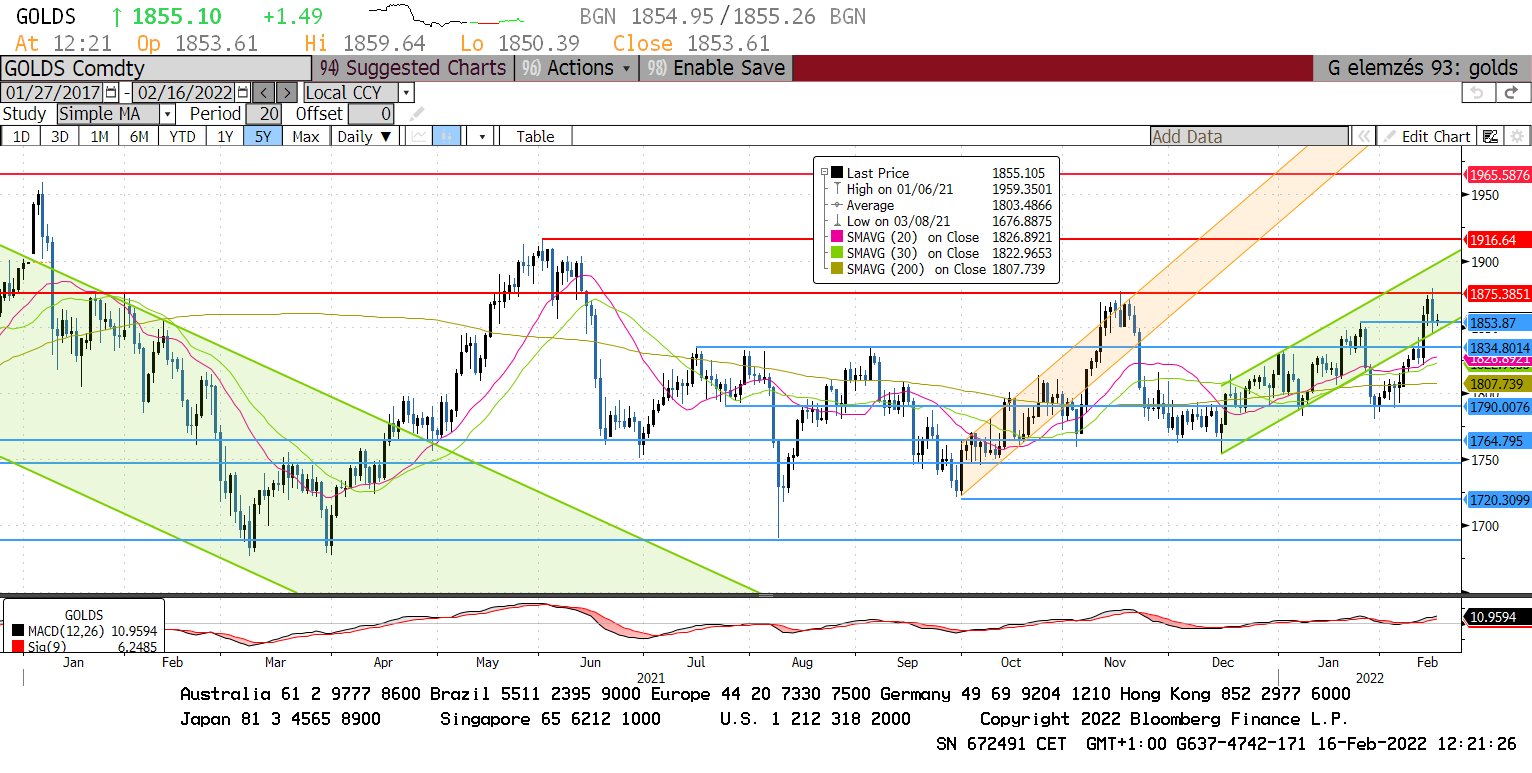Open chart settings gear icon

(x=1516, y=136)
